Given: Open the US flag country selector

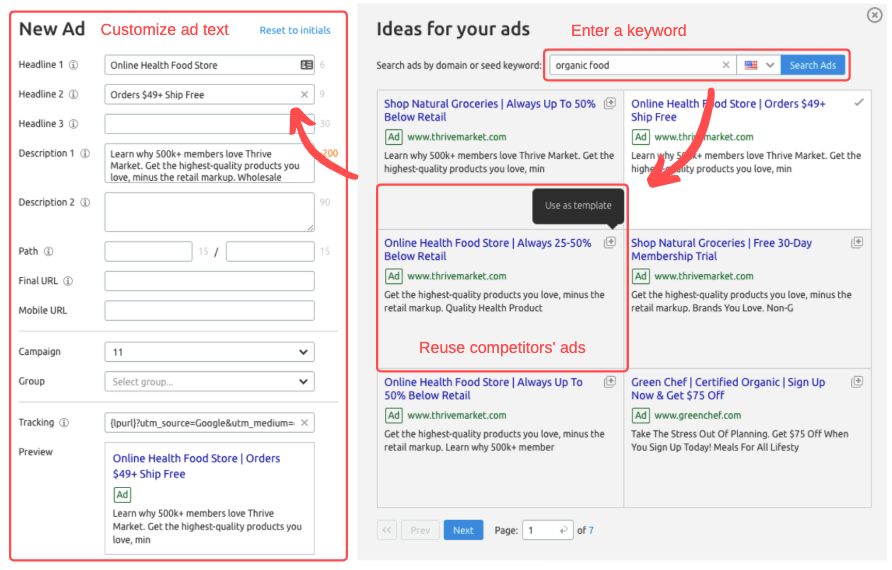Looking at the screenshot, I should (759, 65).
